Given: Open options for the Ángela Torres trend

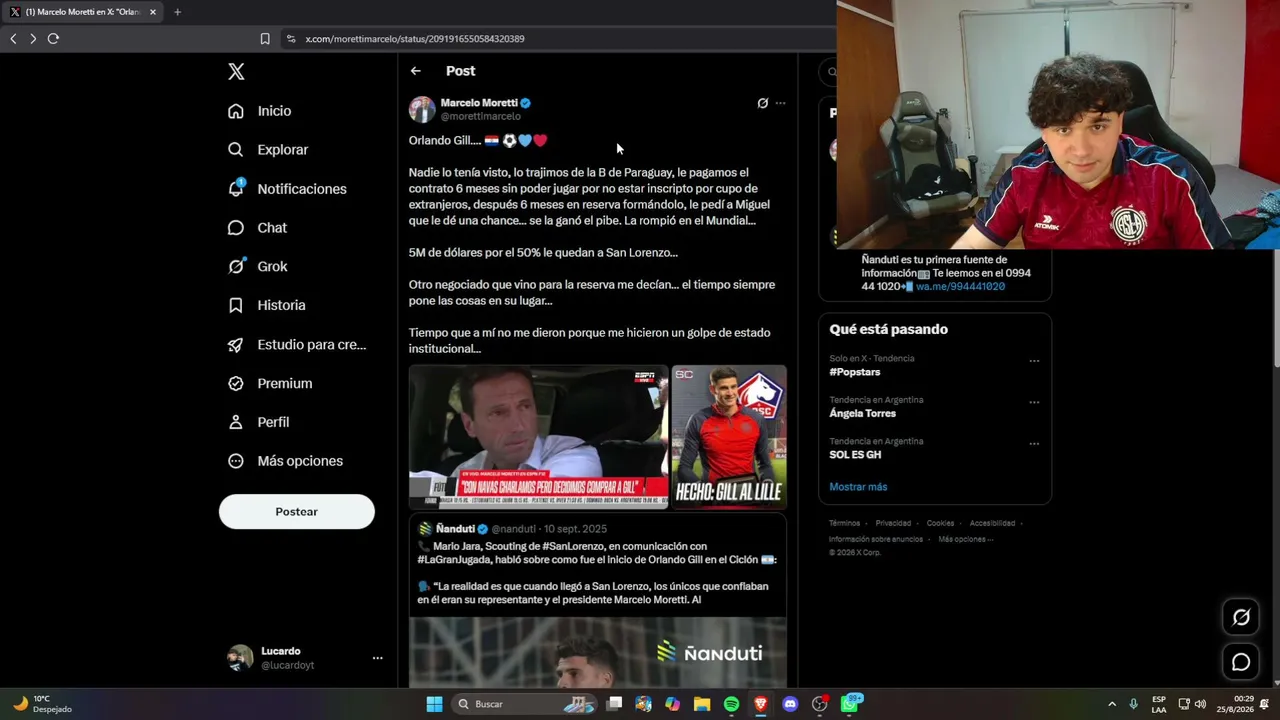Looking at the screenshot, I should tap(1034, 402).
